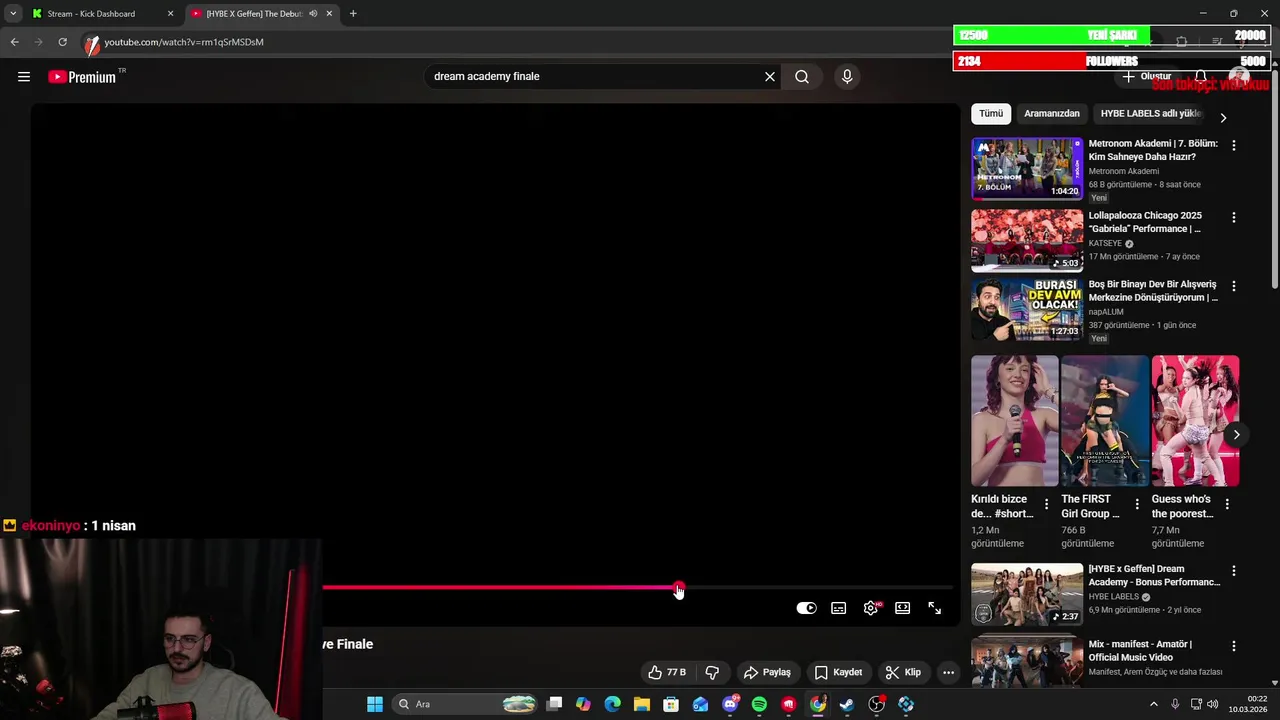Switch to theater mode

pos(903,608)
